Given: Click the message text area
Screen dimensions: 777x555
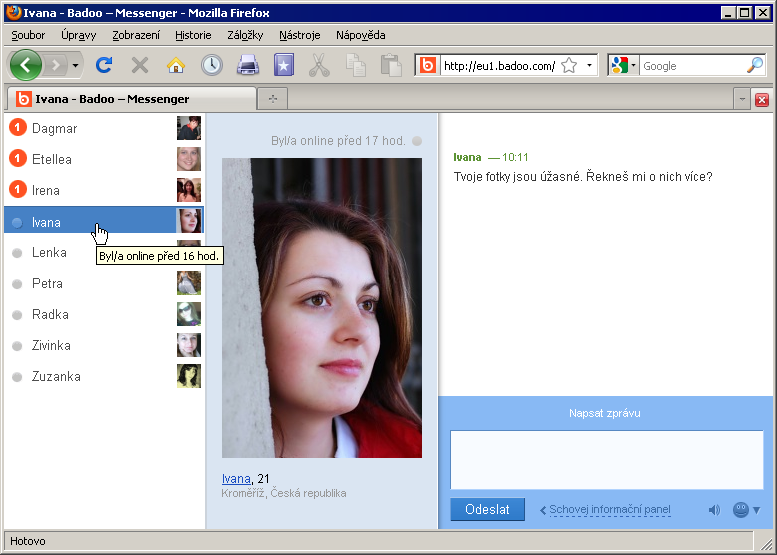Looking at the screenshot, I should [x=607, y=460].
